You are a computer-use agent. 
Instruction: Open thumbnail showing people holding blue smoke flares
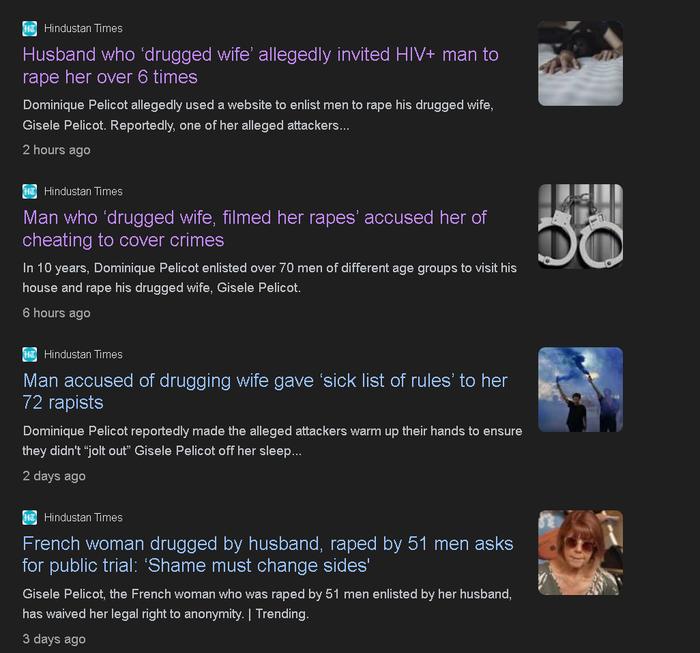click(580, 389)
